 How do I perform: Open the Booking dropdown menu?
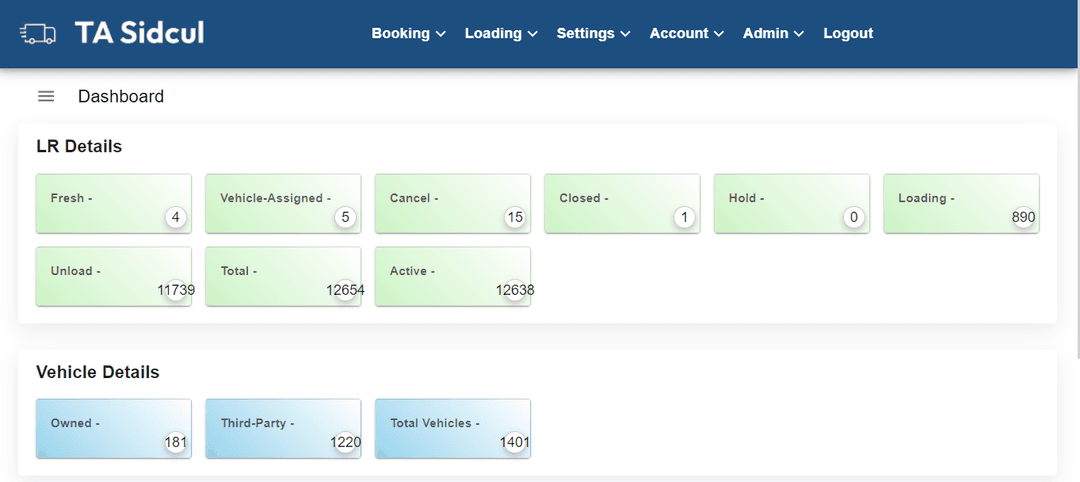tap(408, 33)
